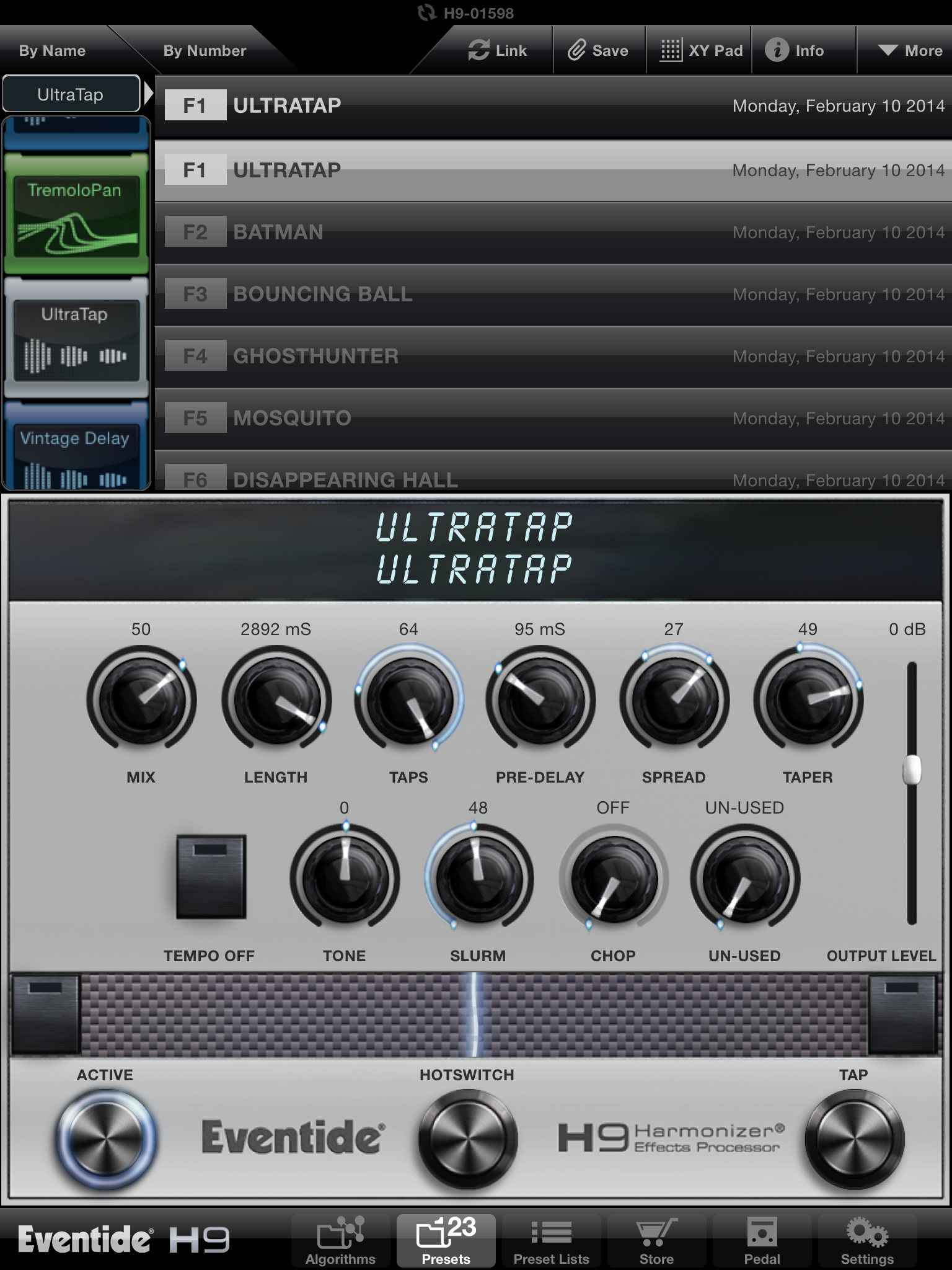Click the 0 dB output value

pyautogui.click(x=907, y=629)
